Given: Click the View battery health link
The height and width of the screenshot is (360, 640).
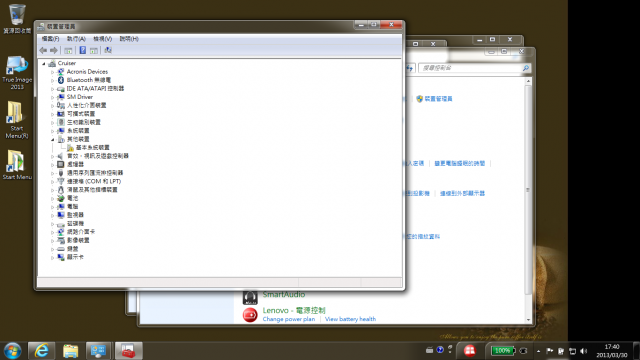Looking at the screenshot, I should [x=350, y=319].
